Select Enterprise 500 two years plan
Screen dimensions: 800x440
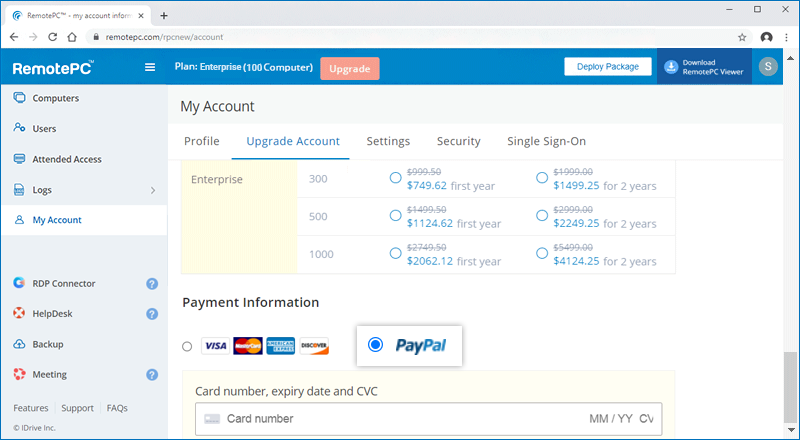[x=542, y=215]
